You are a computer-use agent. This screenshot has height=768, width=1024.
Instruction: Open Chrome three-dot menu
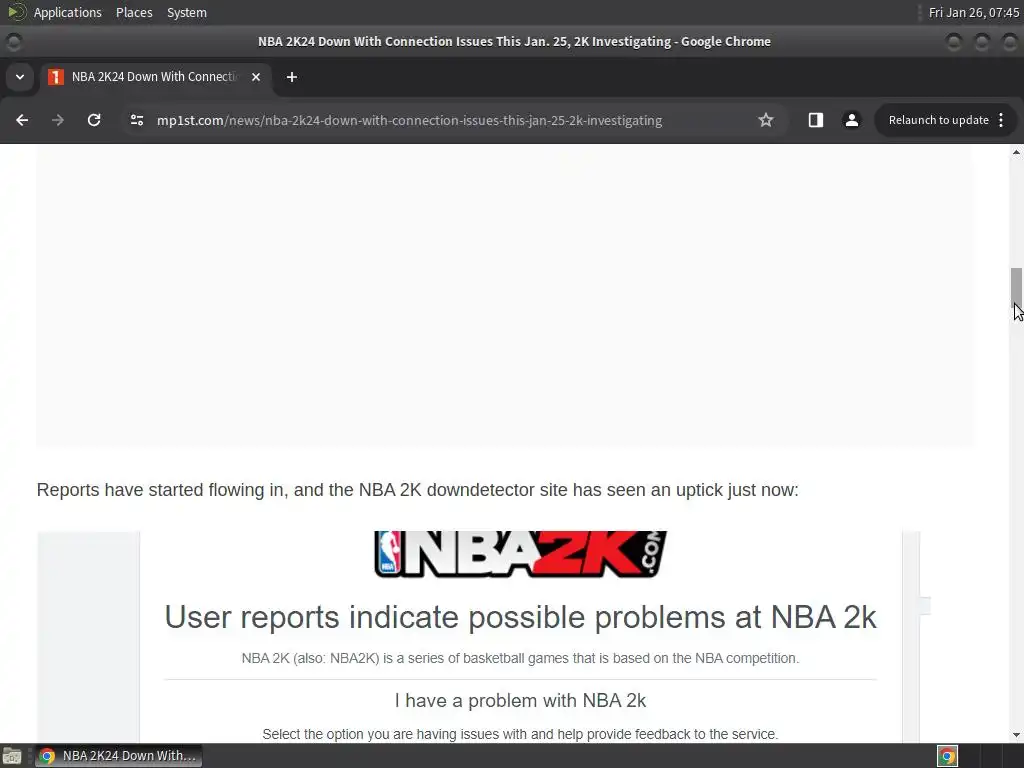(x=1001, y=120)
